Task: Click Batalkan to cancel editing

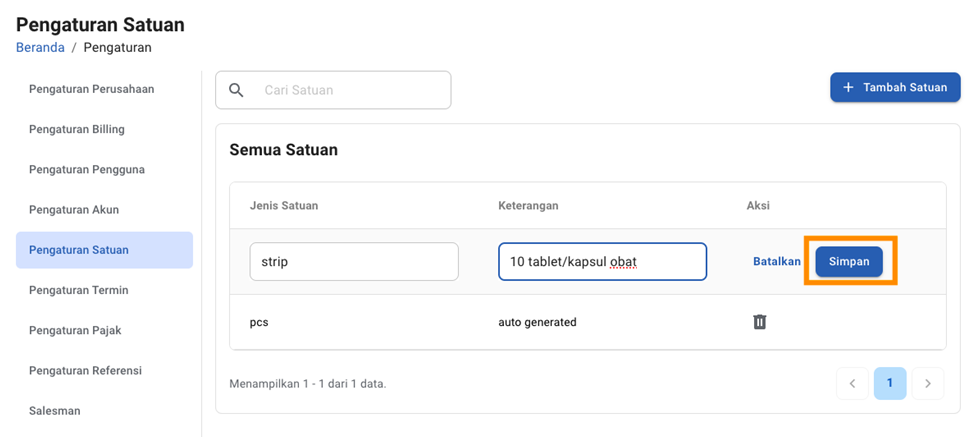Action: [x=776, y=261]
